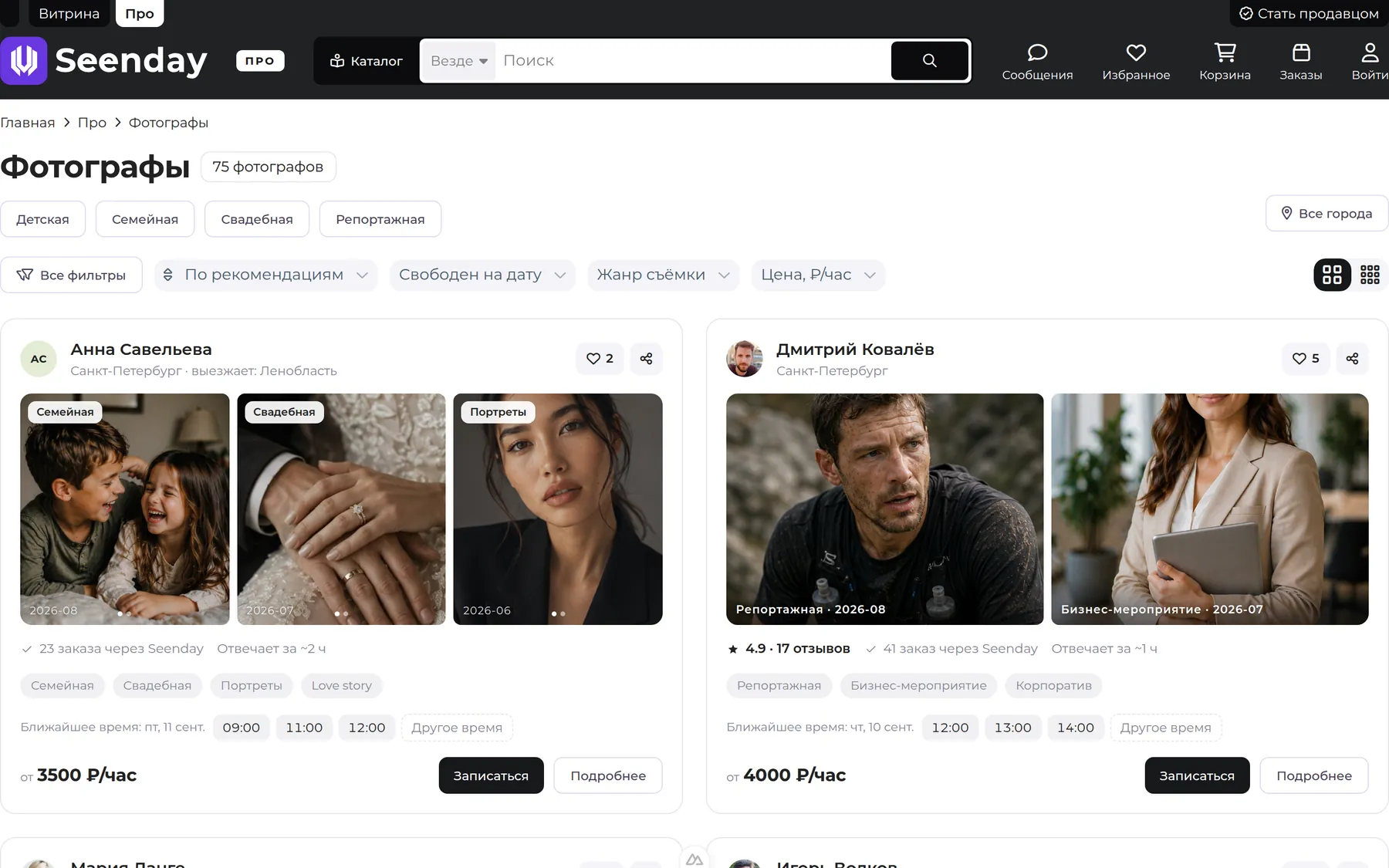Select the Про tab
Viewport: 1389px width, 868px height.
[x=140, y=13]
